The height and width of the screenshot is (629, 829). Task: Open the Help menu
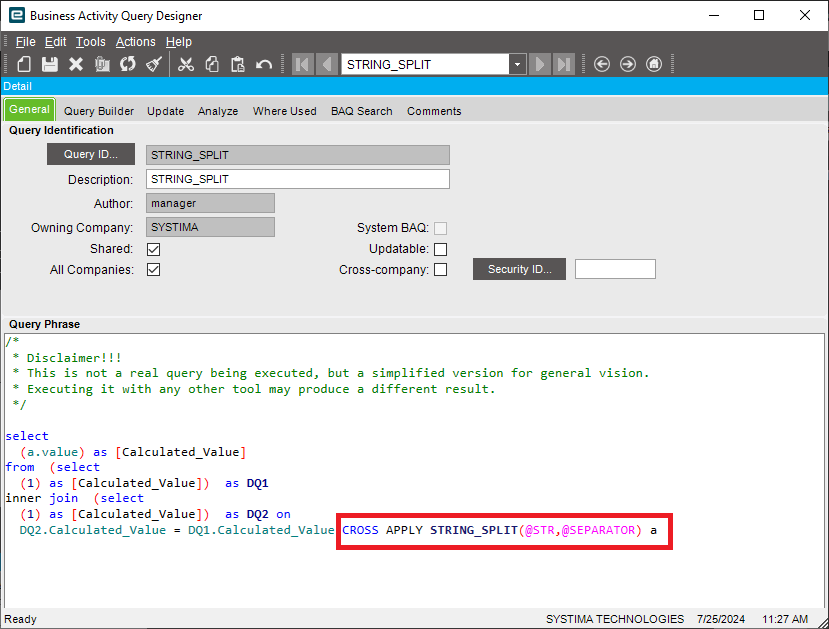[179, 42]
